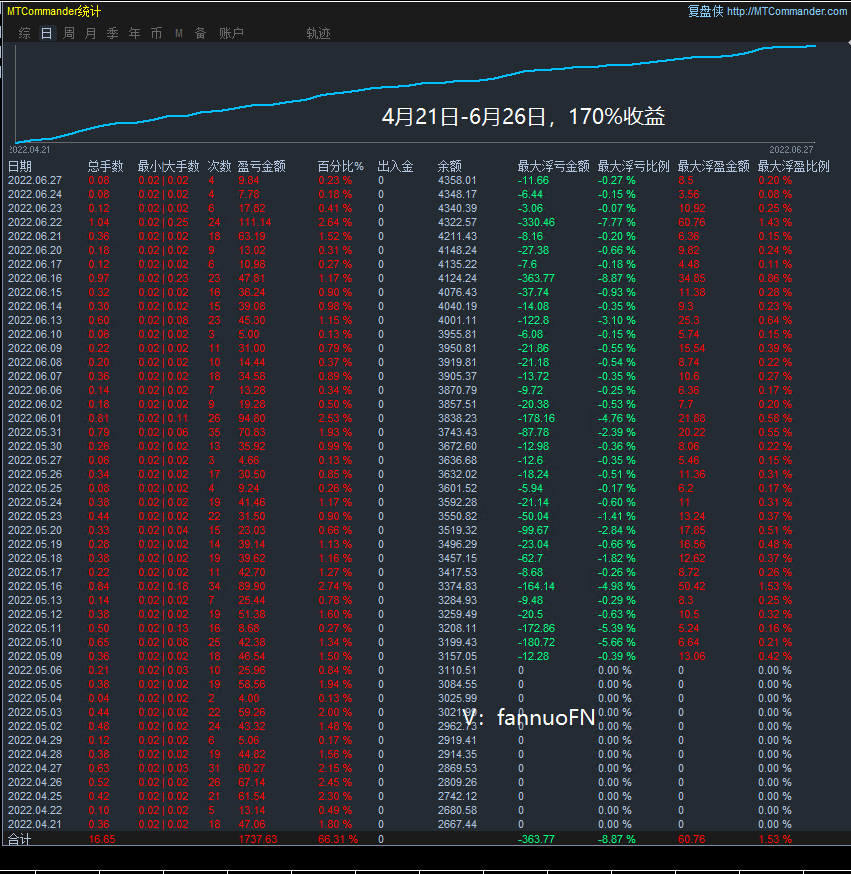Switch to the 综 summary tab

pos(25,33)
